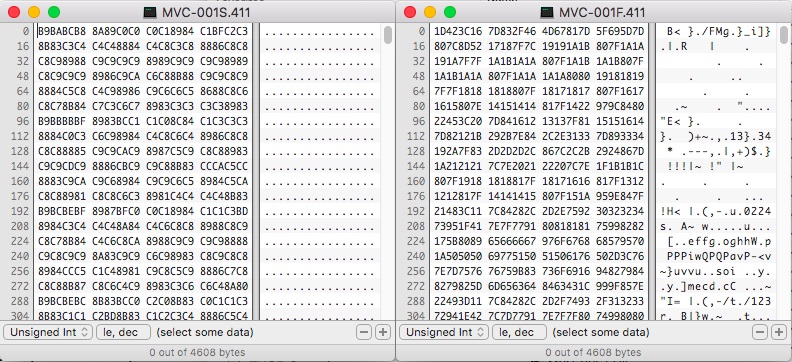The image size is (792, 362).
Task: Click the document icon beside MVC-001F.411 title
Action: click(x=546, y=12)
